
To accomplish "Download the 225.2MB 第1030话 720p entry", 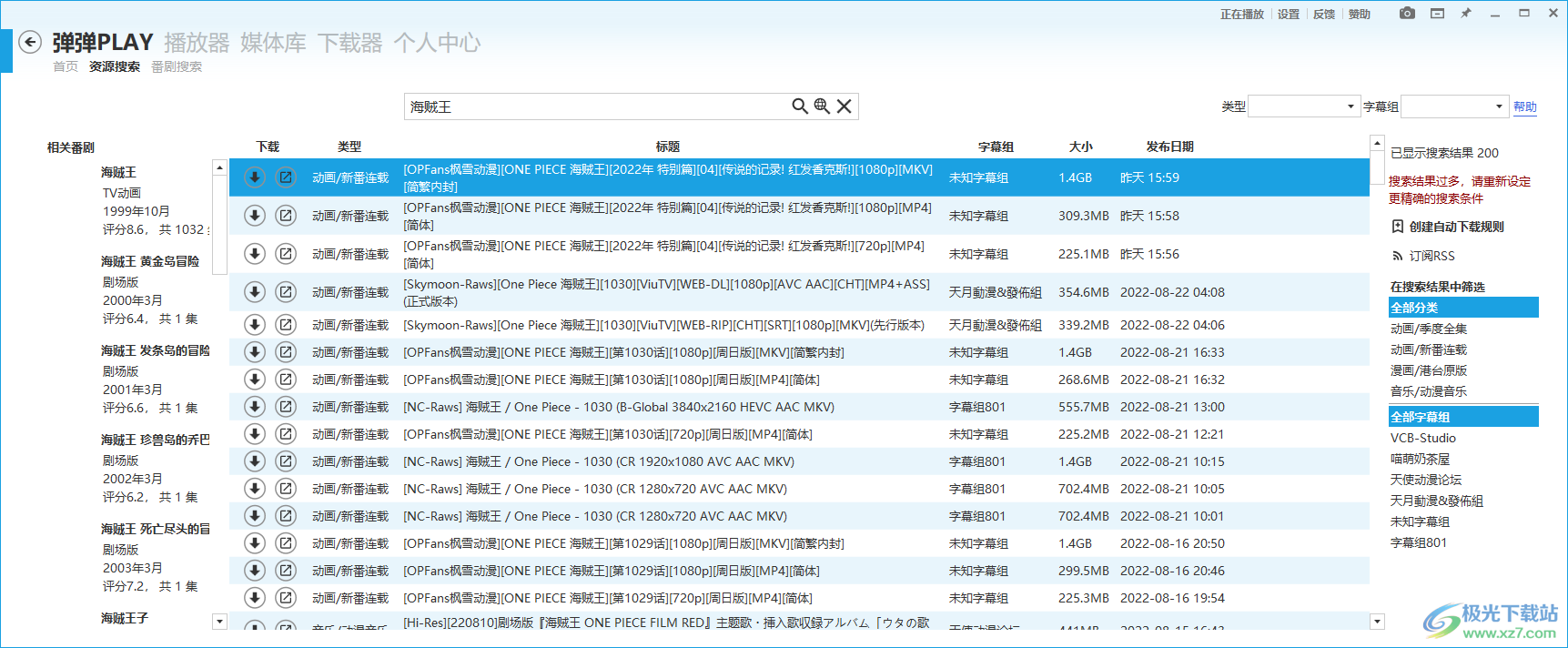I will 255,434.
